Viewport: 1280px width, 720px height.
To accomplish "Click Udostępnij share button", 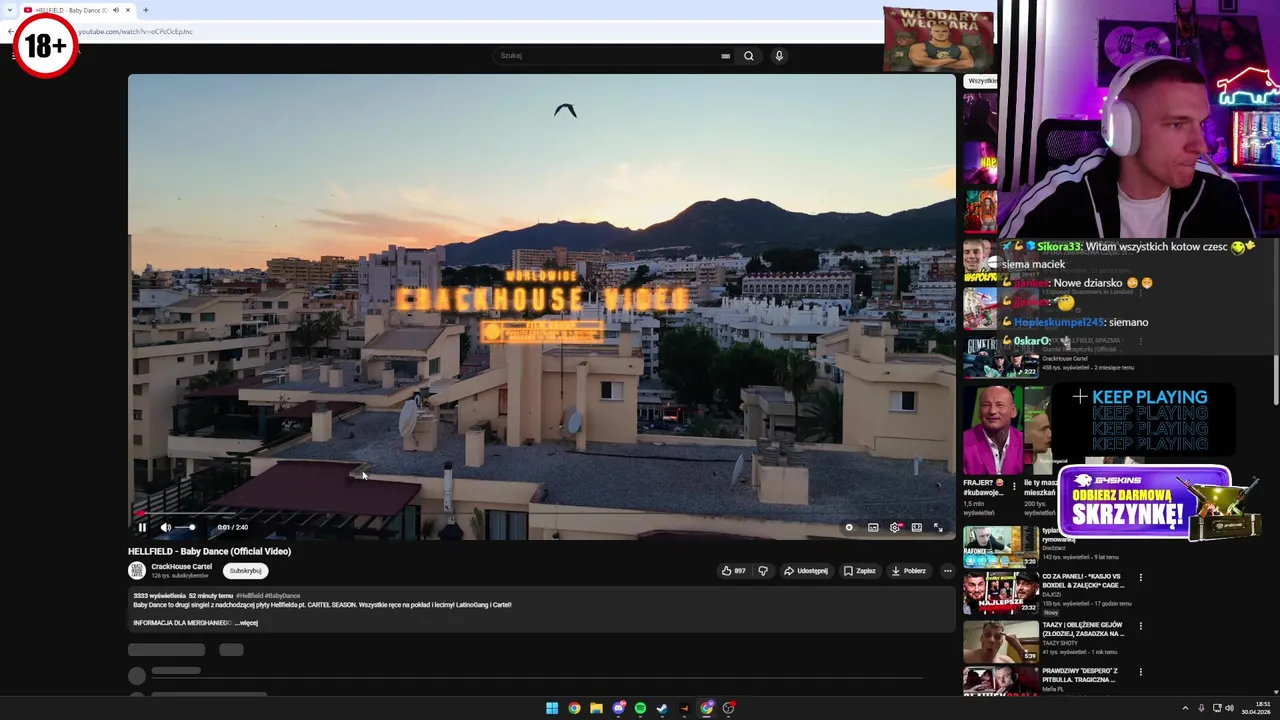I will [x=806, y=571].
